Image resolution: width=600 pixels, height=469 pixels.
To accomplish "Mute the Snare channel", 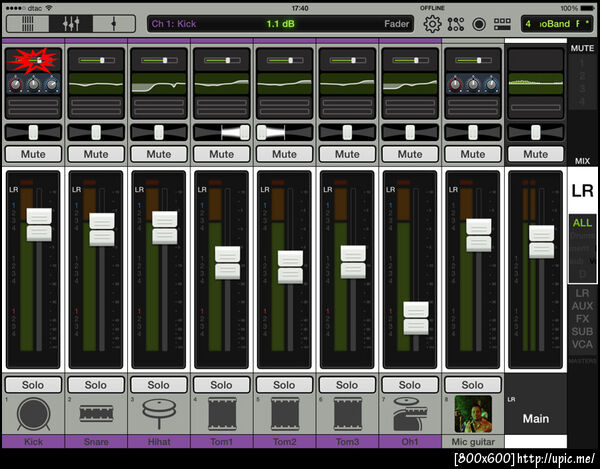I will [96, 154].
